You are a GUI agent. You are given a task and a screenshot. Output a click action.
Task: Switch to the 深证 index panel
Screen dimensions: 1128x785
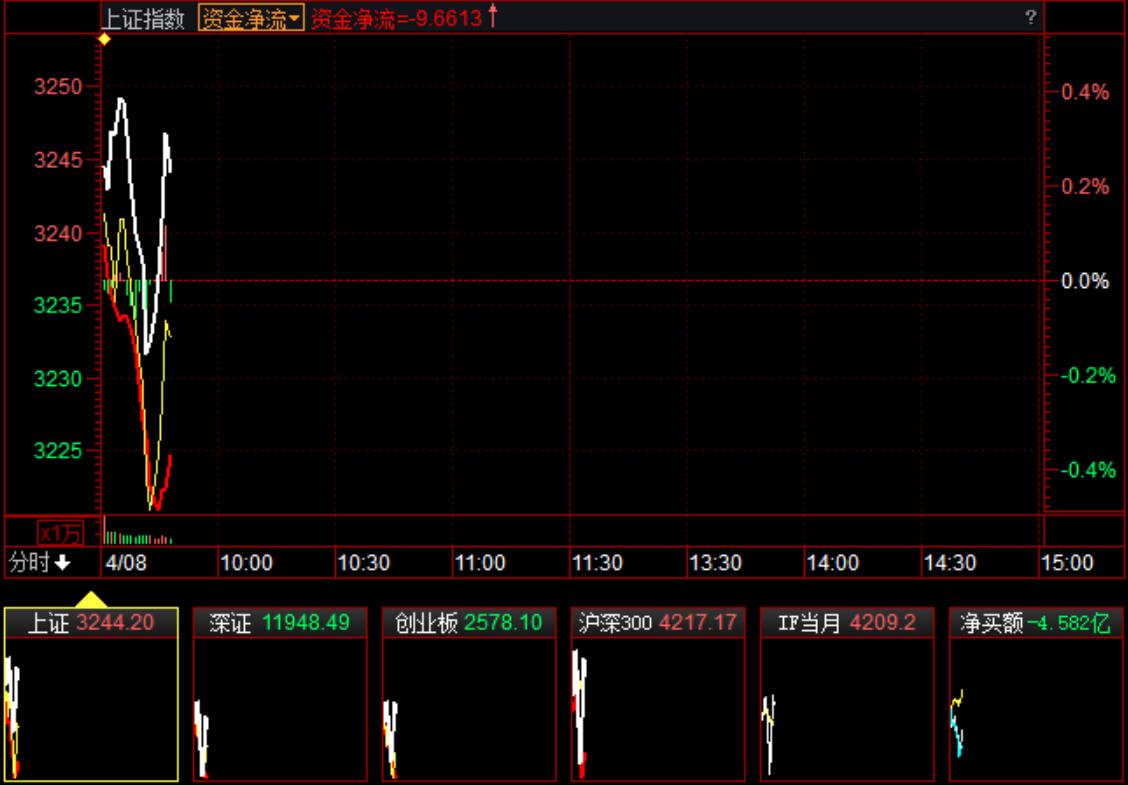[x=280, y=694]
